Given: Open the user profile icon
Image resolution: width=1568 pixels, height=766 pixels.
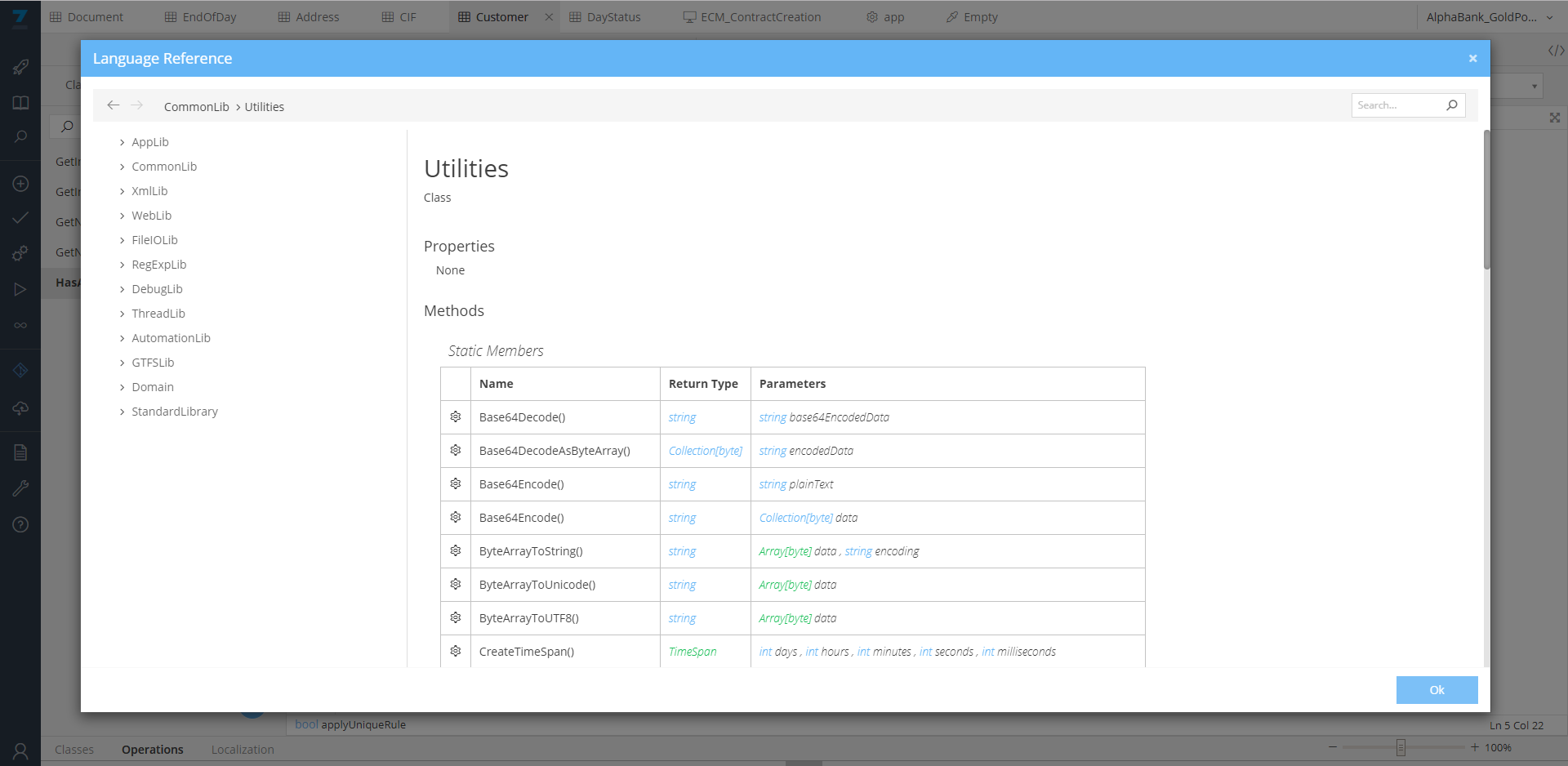Looking at the screenshot, I should (20, 750).
